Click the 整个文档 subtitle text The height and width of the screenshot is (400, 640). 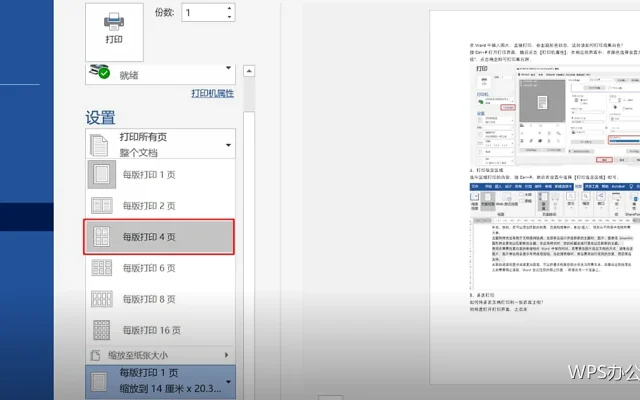pos(138,153)
